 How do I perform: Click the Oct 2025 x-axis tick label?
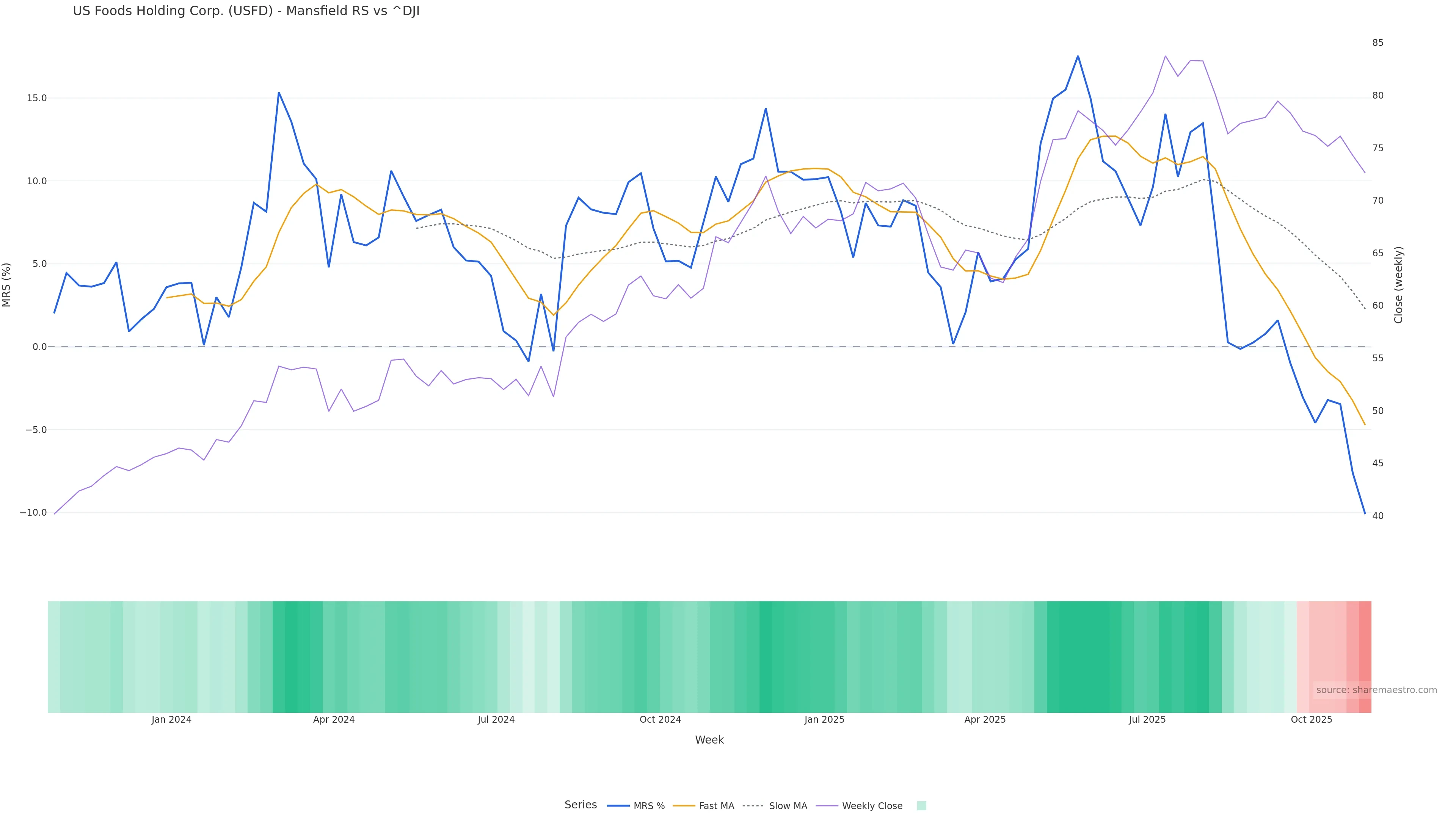pos(1311,720)
